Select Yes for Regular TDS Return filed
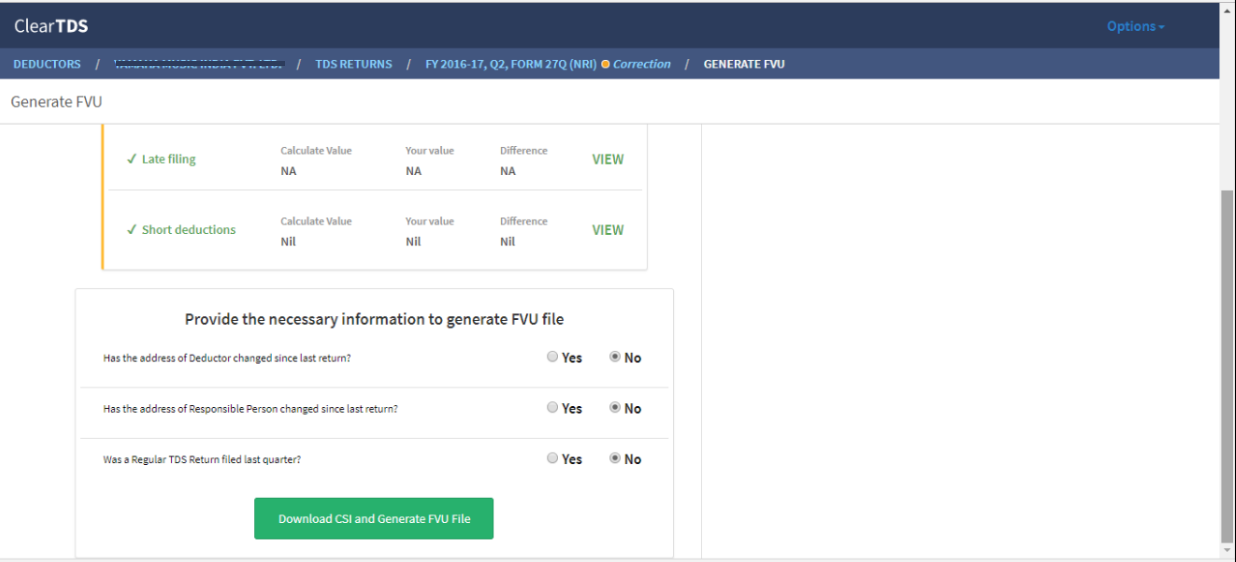Screen dimensions: 1236x562 [553, 459]
